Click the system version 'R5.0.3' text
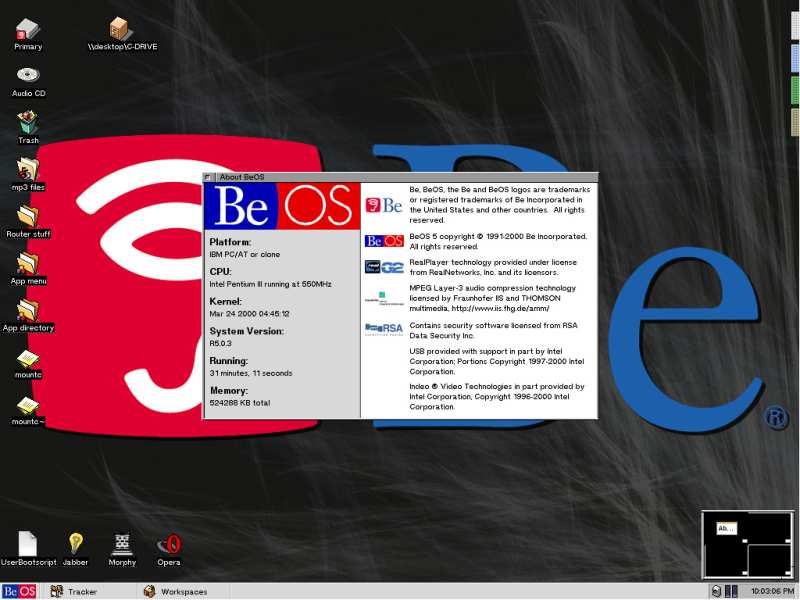The image size is (800, 600). [220, 343]
